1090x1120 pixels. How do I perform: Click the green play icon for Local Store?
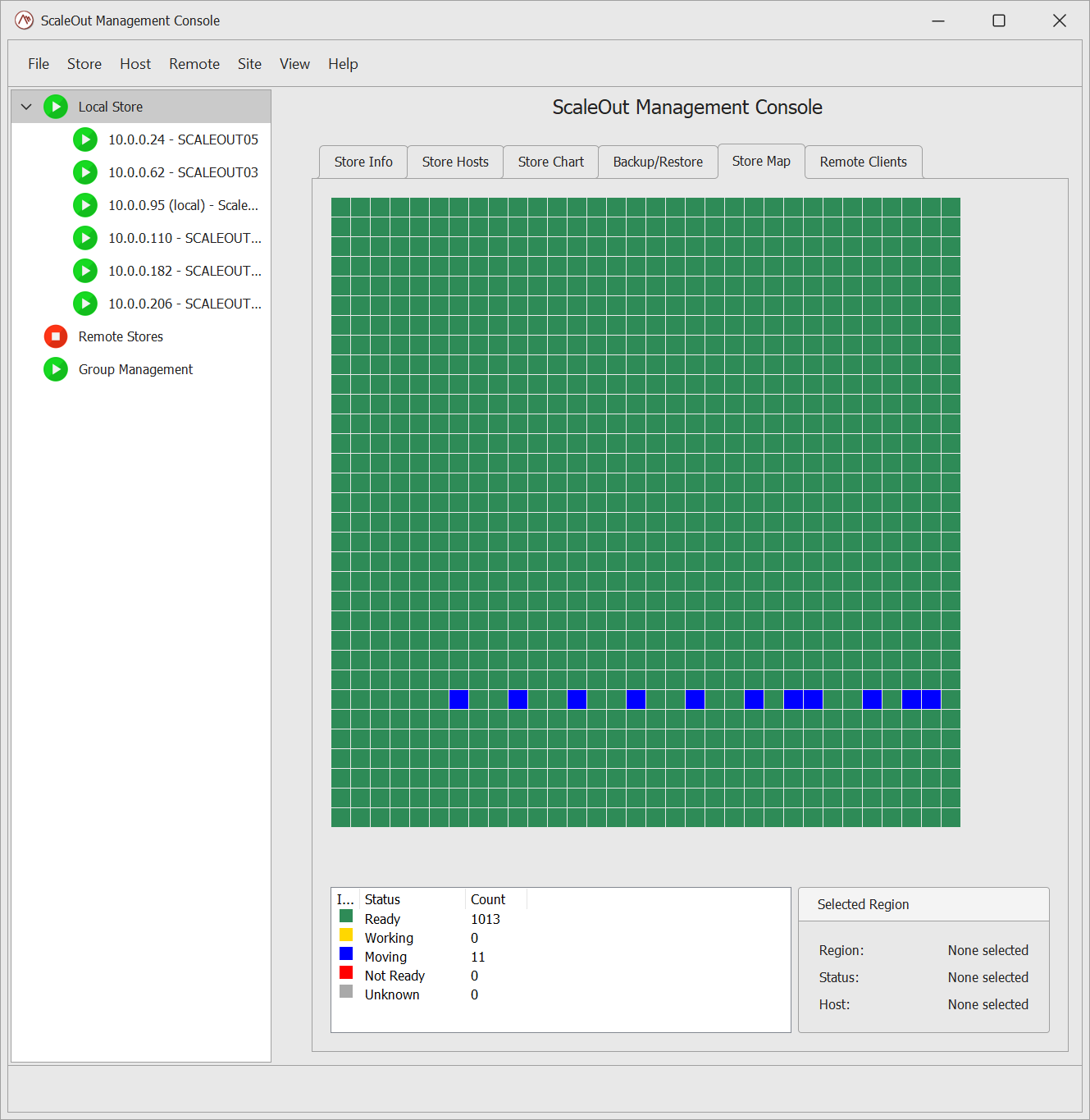click(x=56, y=107)
